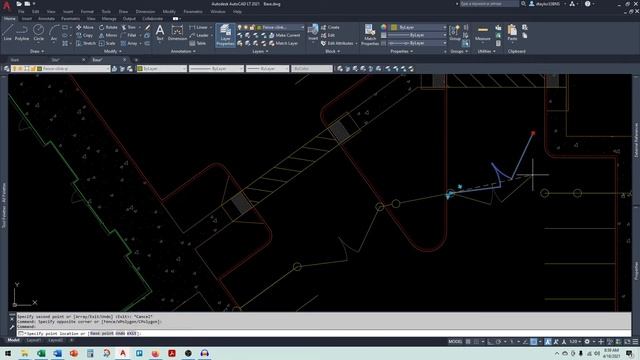Switch to the Base drawing tab
This screenshot has width=640, height=360.
[x=97, y=60]
